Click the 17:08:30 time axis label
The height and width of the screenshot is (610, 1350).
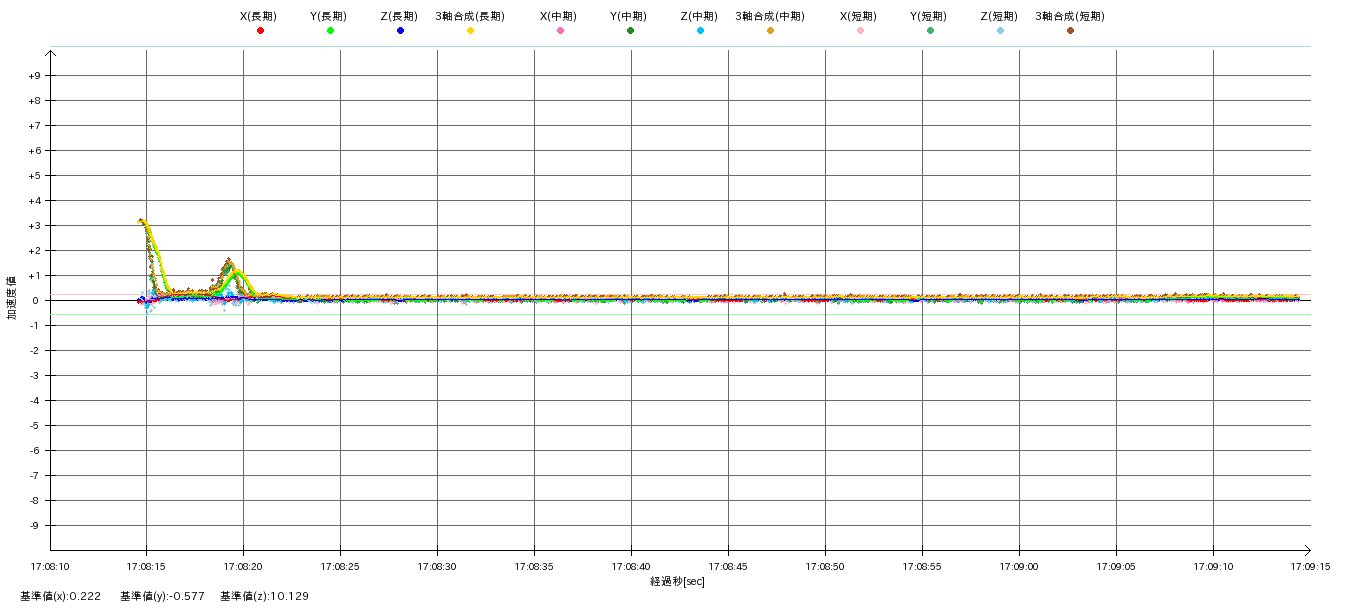pyautogui.click(x=437, y=566)
